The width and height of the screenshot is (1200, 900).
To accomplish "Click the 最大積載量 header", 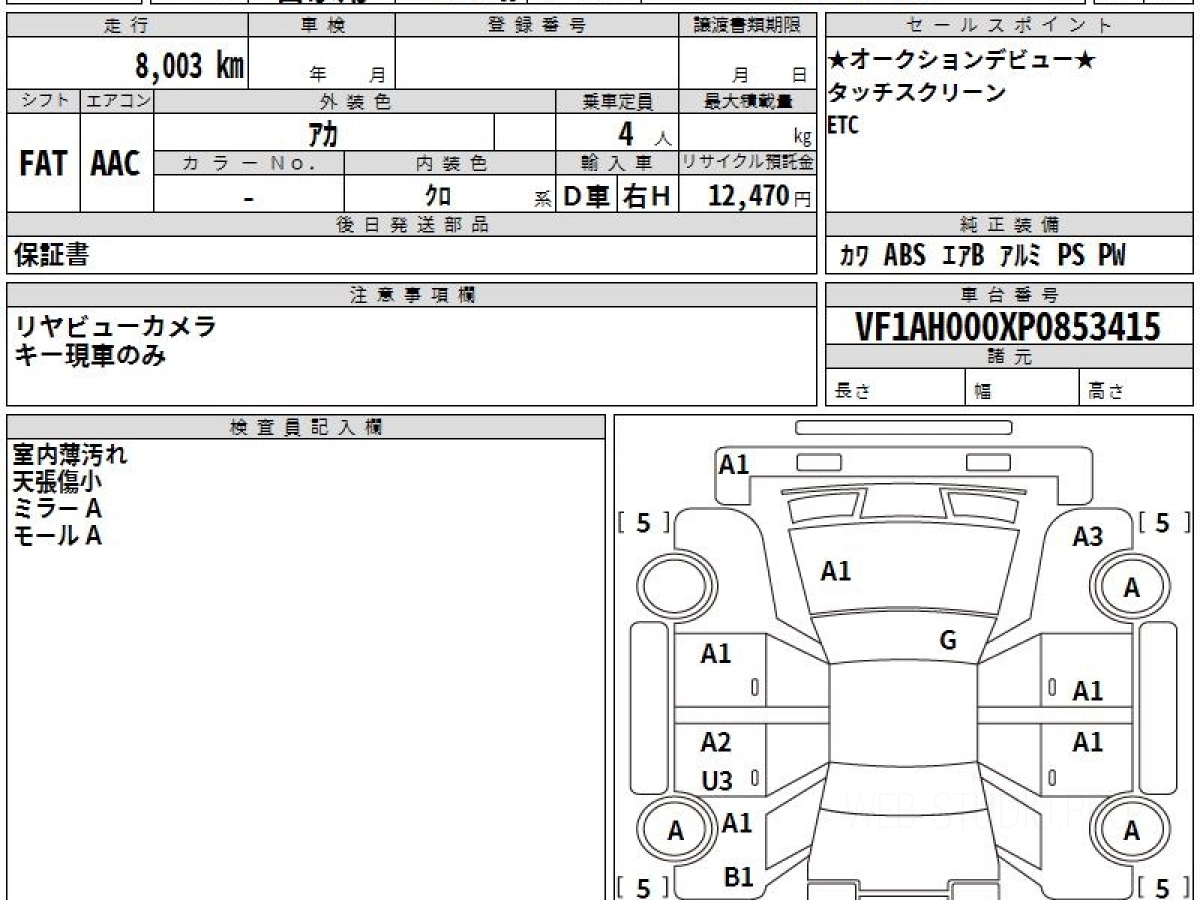I will [748, 100].
